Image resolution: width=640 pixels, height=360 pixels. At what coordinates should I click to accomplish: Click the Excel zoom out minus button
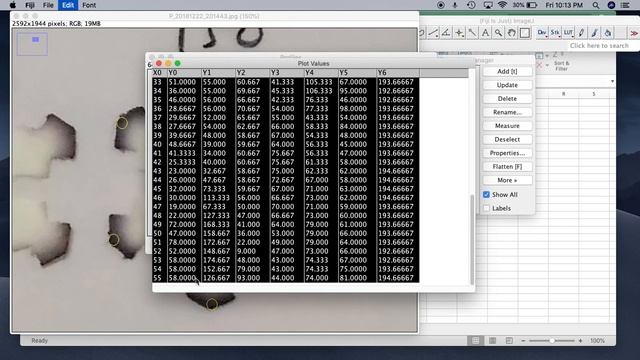coord(523,340)
